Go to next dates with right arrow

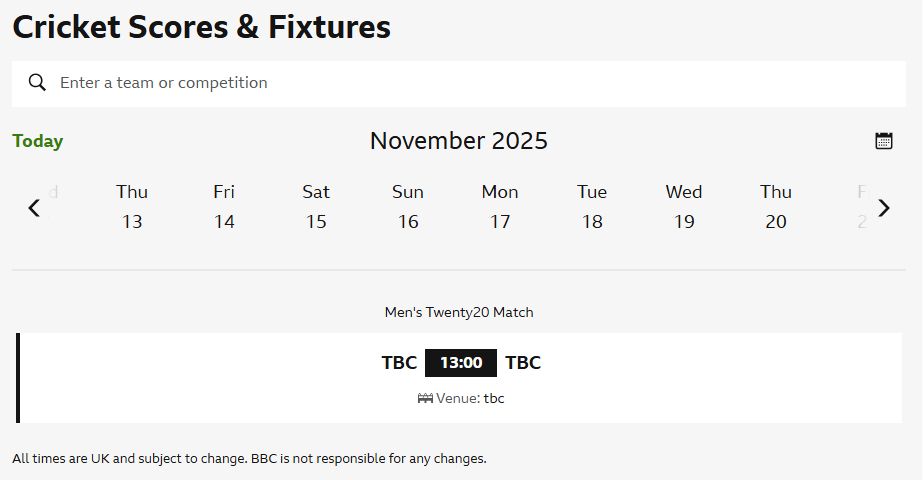coord(884,208)
